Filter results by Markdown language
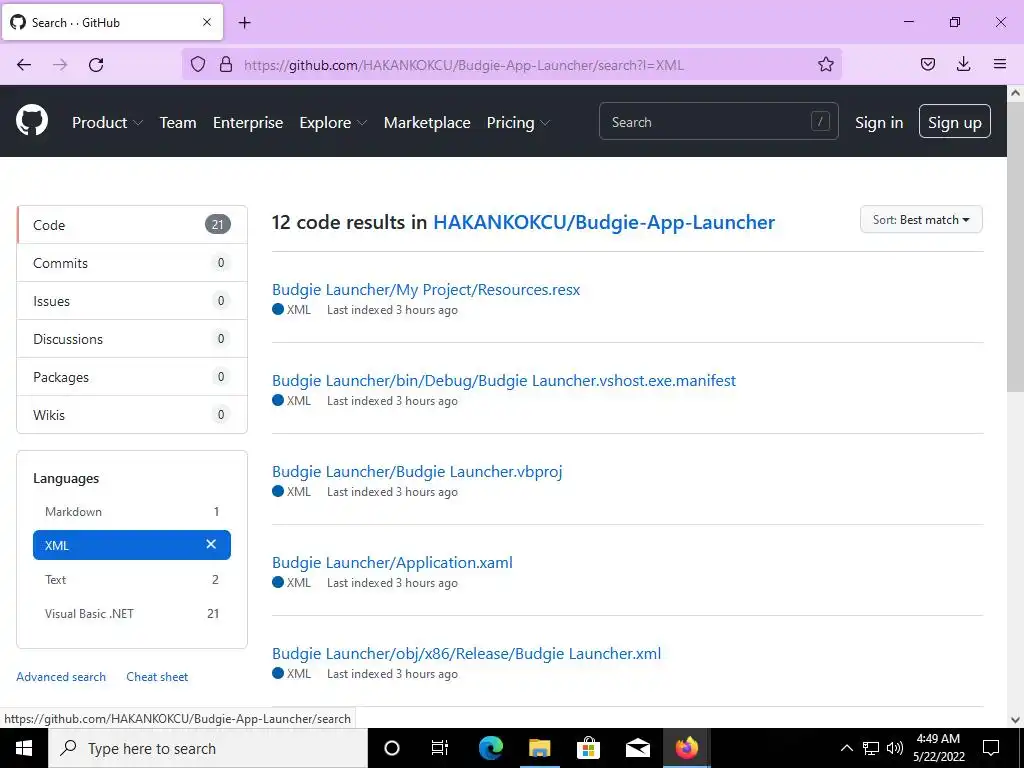 tap(132, 511)
